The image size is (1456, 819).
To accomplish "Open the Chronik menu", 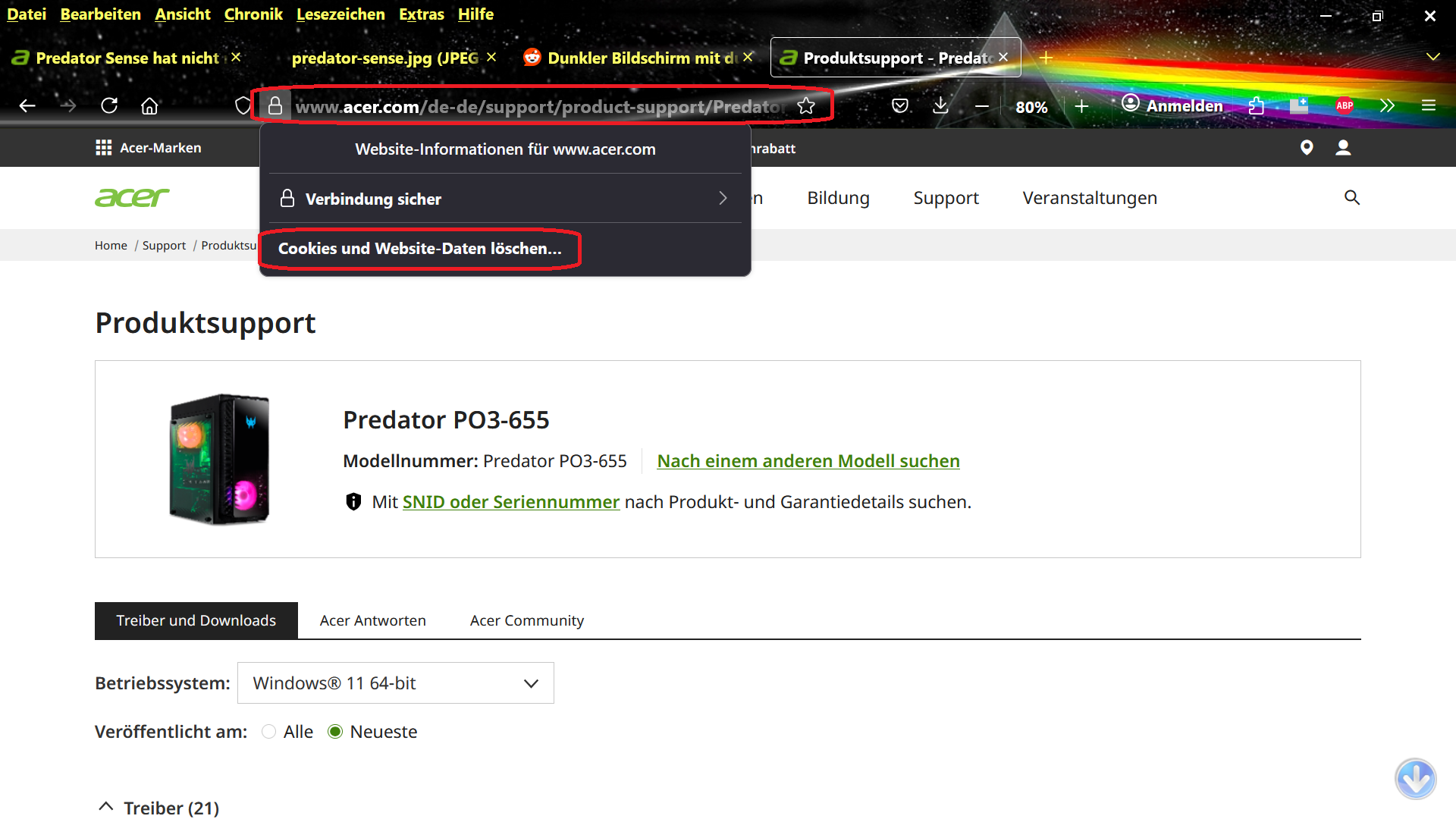I will click(x=253, y=14).
